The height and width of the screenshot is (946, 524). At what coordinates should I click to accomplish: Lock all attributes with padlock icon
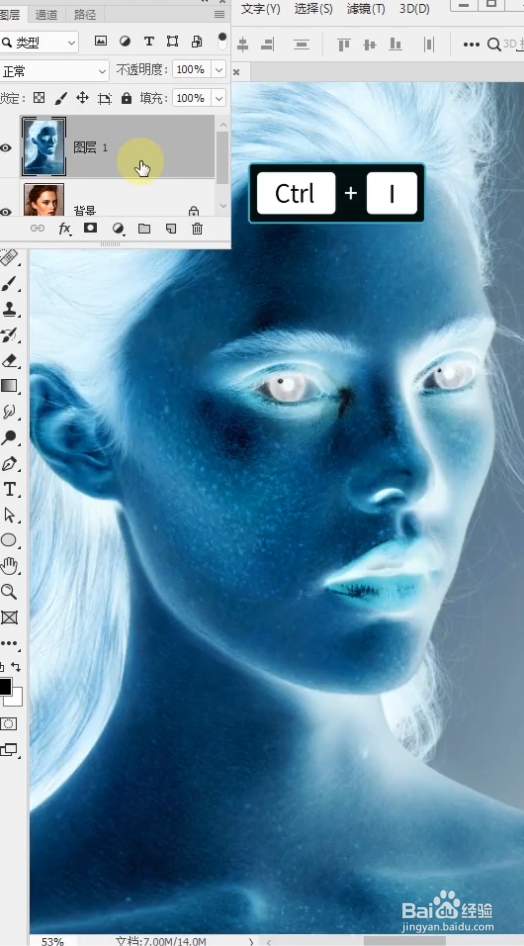126,98
